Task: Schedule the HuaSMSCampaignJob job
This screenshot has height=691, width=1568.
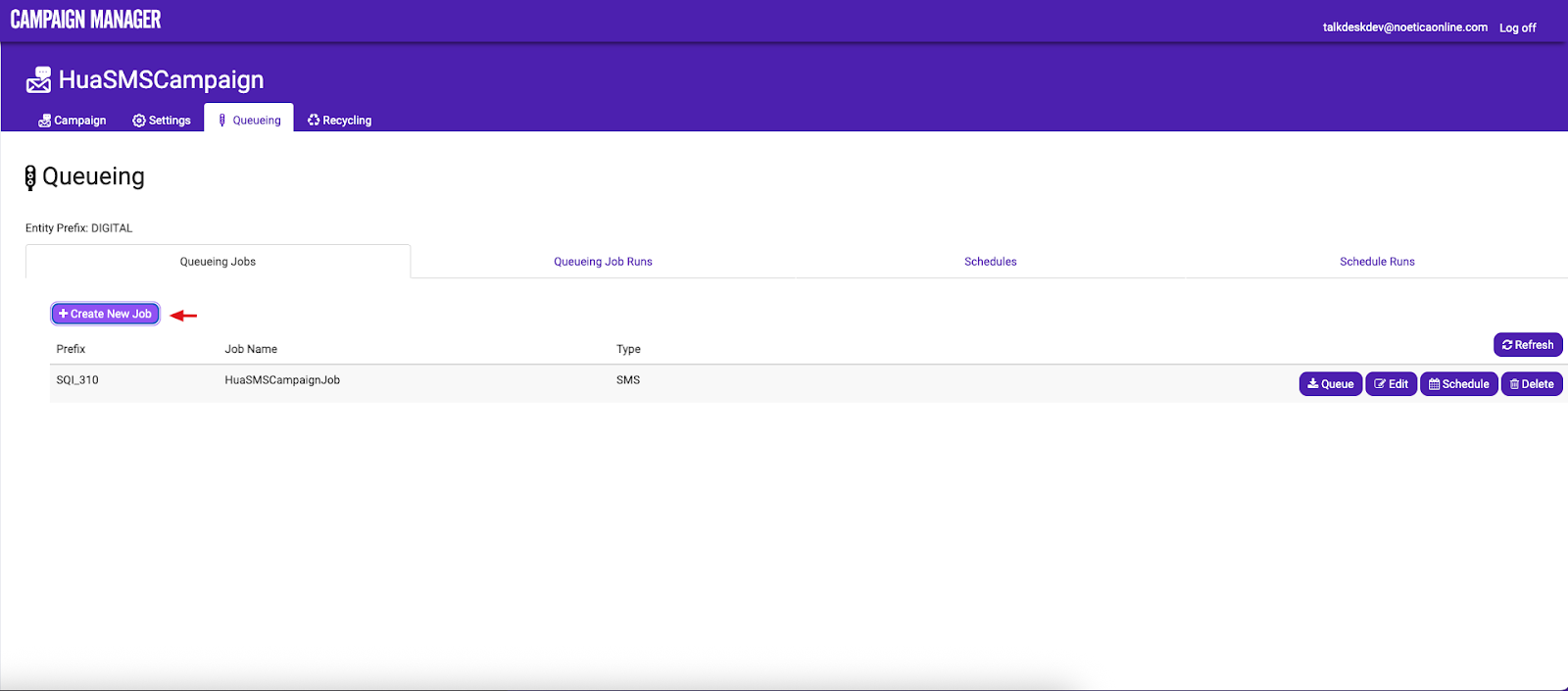Action: coord(1458,384)
